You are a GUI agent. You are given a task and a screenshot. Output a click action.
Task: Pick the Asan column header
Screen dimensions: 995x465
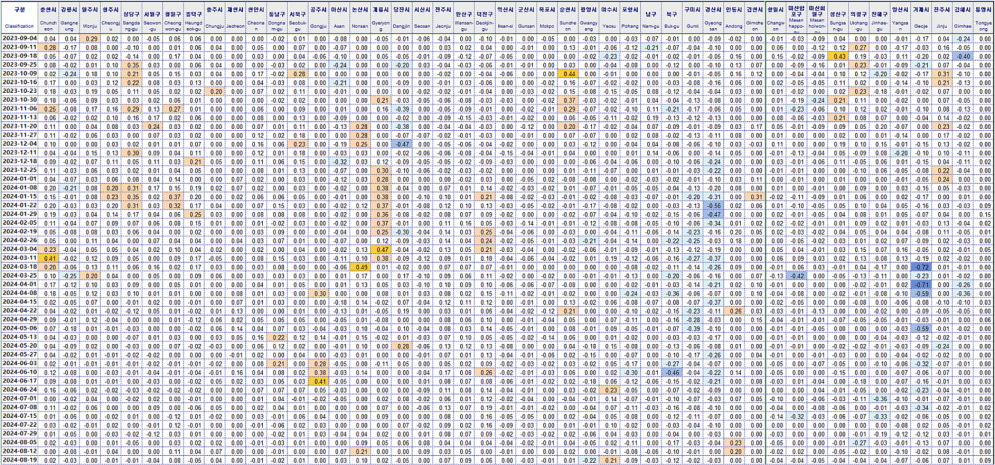click(339, 18)
